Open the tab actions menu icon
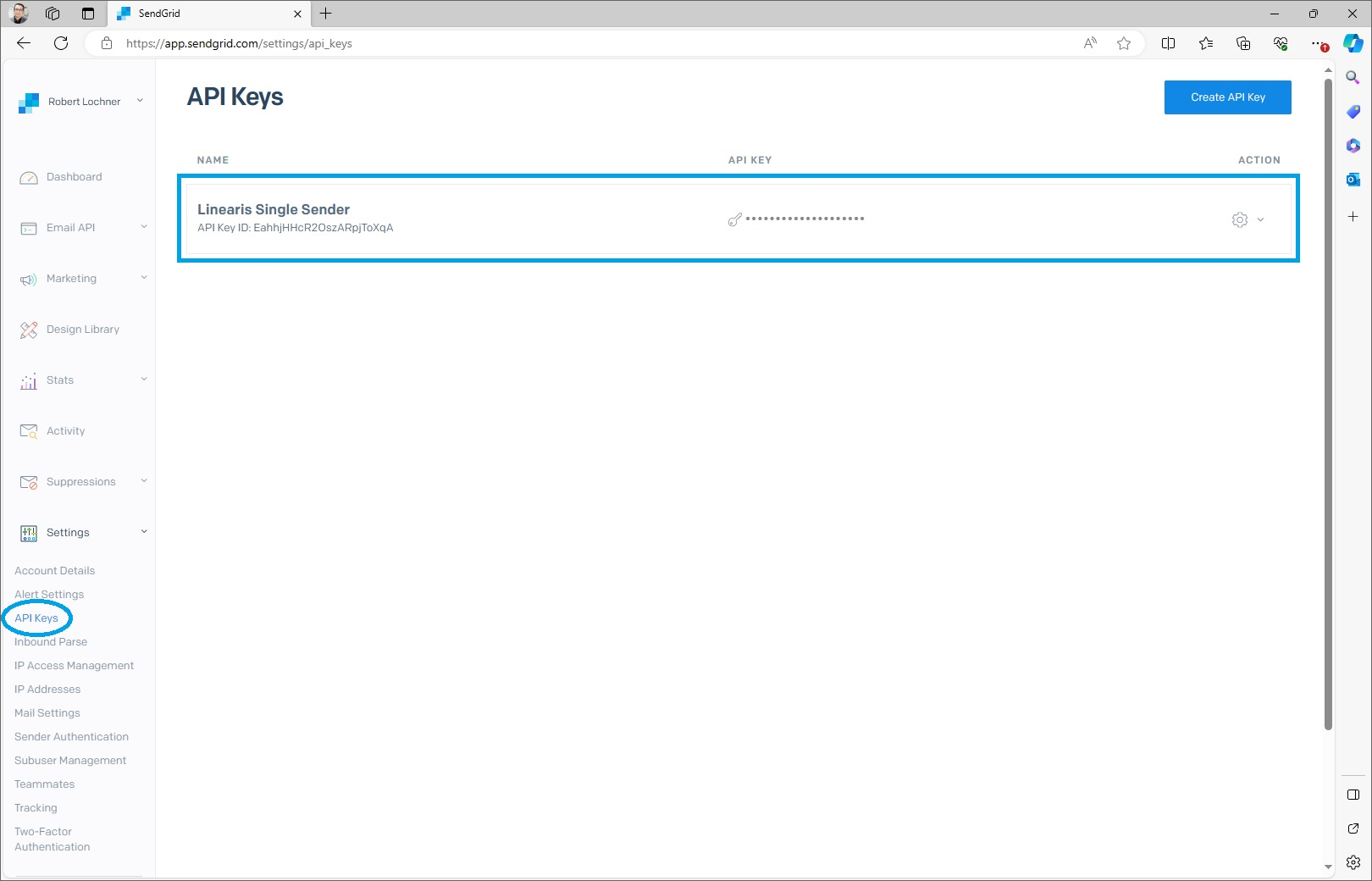1372x881 pixels. (88, 14)
